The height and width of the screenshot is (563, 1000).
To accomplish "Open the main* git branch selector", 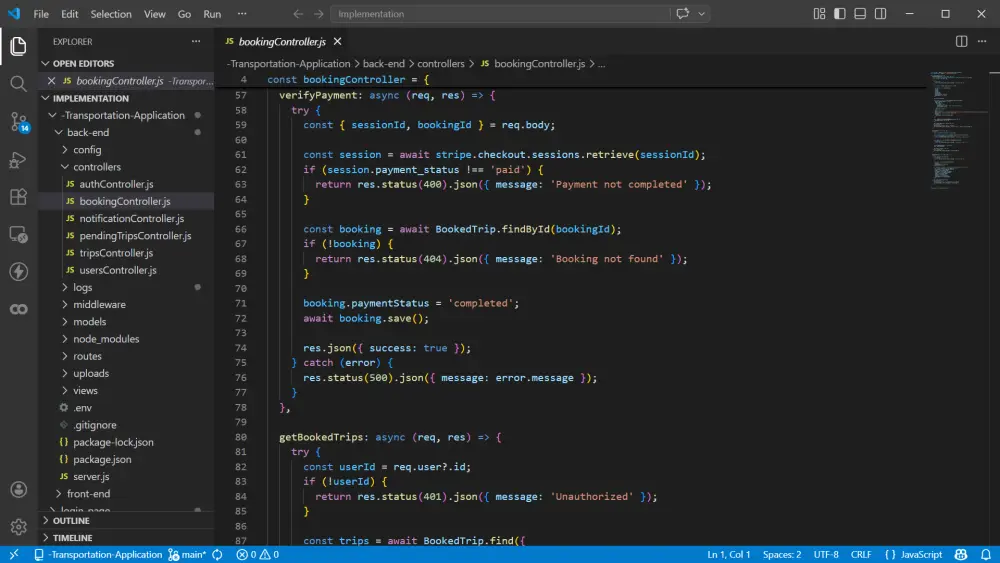I will coord(187,555).
